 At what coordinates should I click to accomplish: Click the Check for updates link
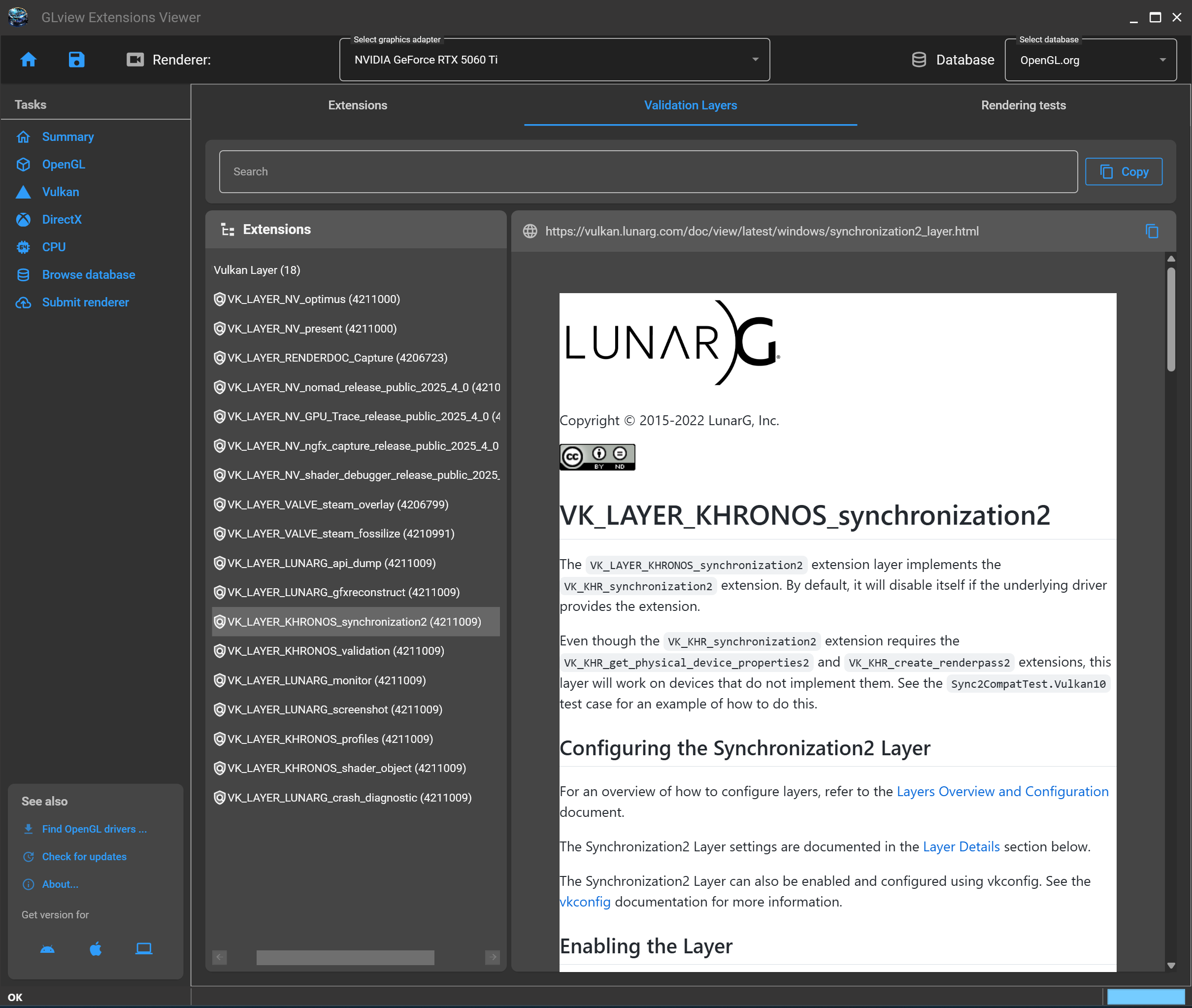pyautogui.click(x=84, y=857)
